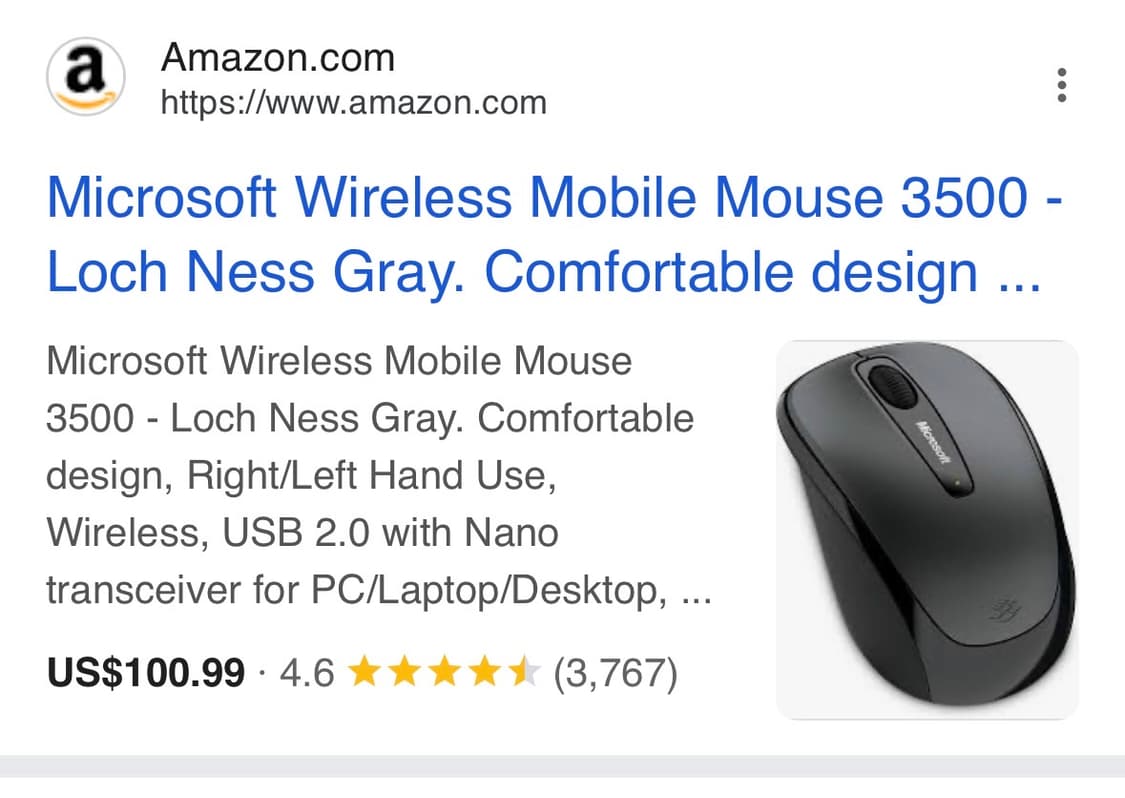
Task: Open the three-dot more options menu
Action: coord(1061,85)
